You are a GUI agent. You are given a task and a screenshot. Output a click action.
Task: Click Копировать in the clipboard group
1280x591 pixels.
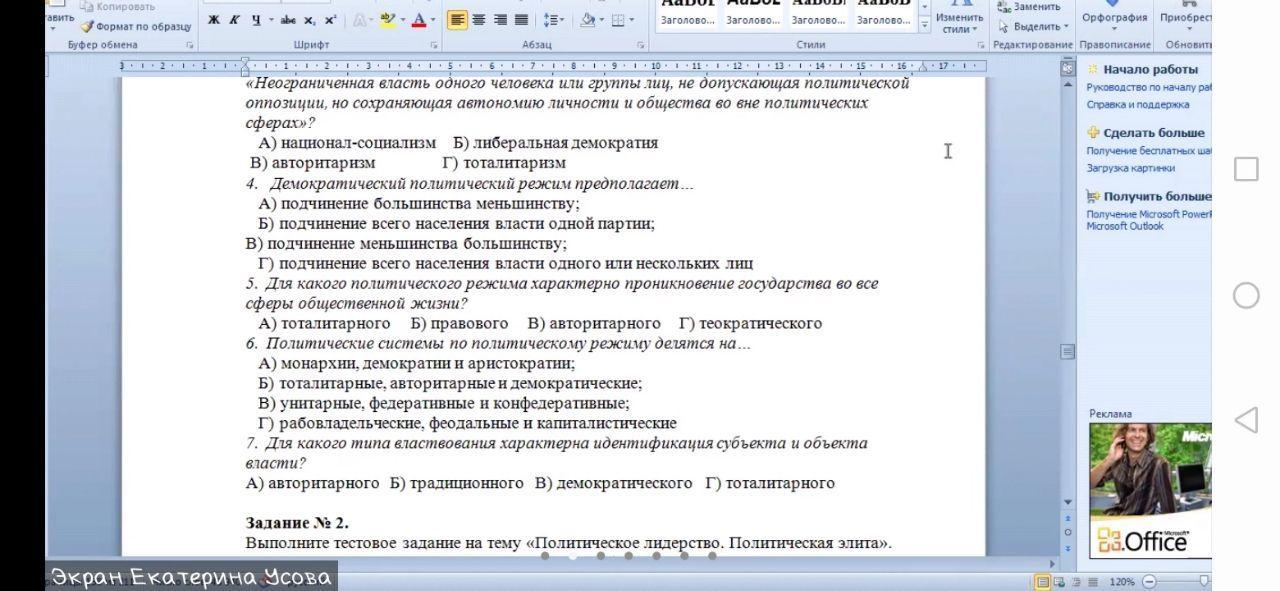(x=117, y=6)
